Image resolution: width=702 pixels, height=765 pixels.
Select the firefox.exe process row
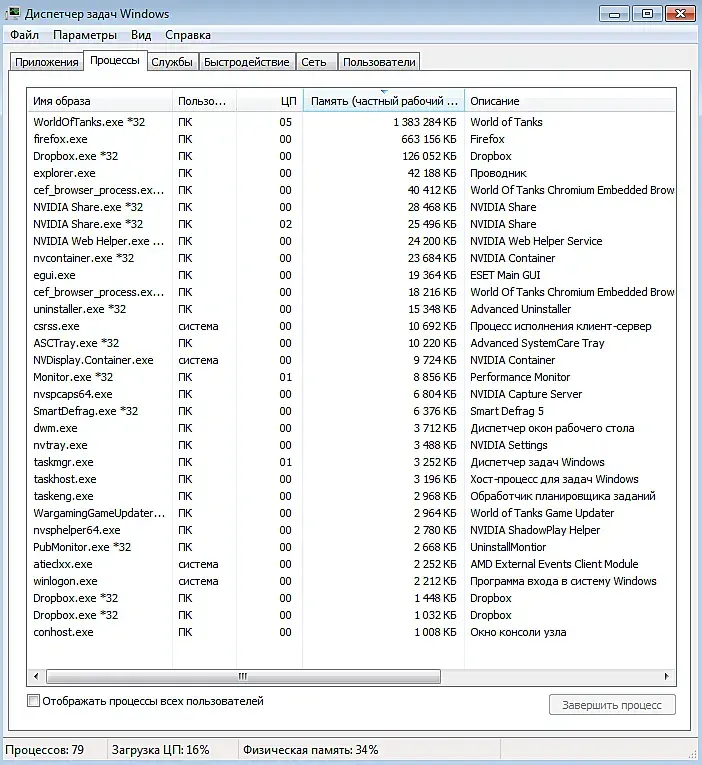click(351, 139)
